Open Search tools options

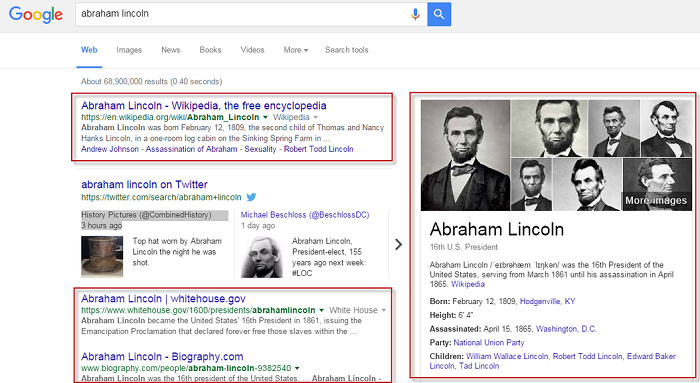tap(346, 50)
